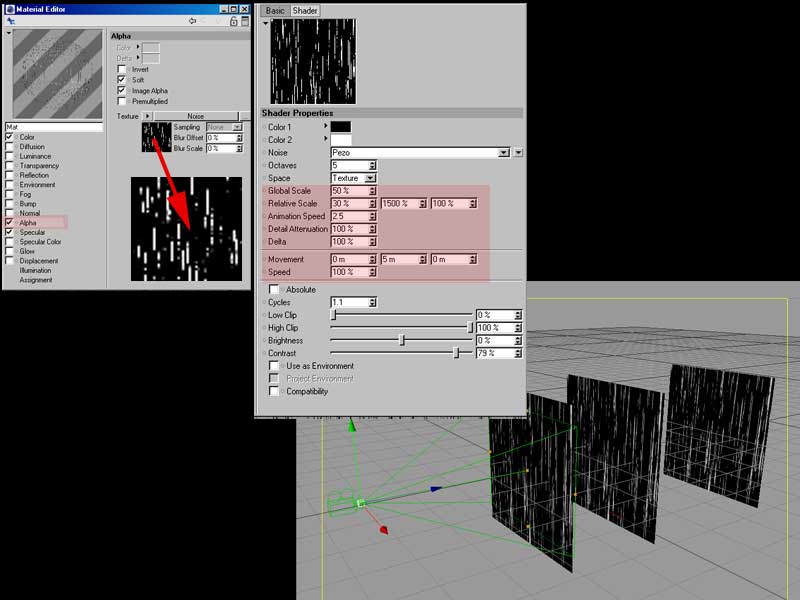Image resolution: width=800 pixels, height=600 pixels.
Task: Select the Color channel label
Action: (x=27, y=137)
